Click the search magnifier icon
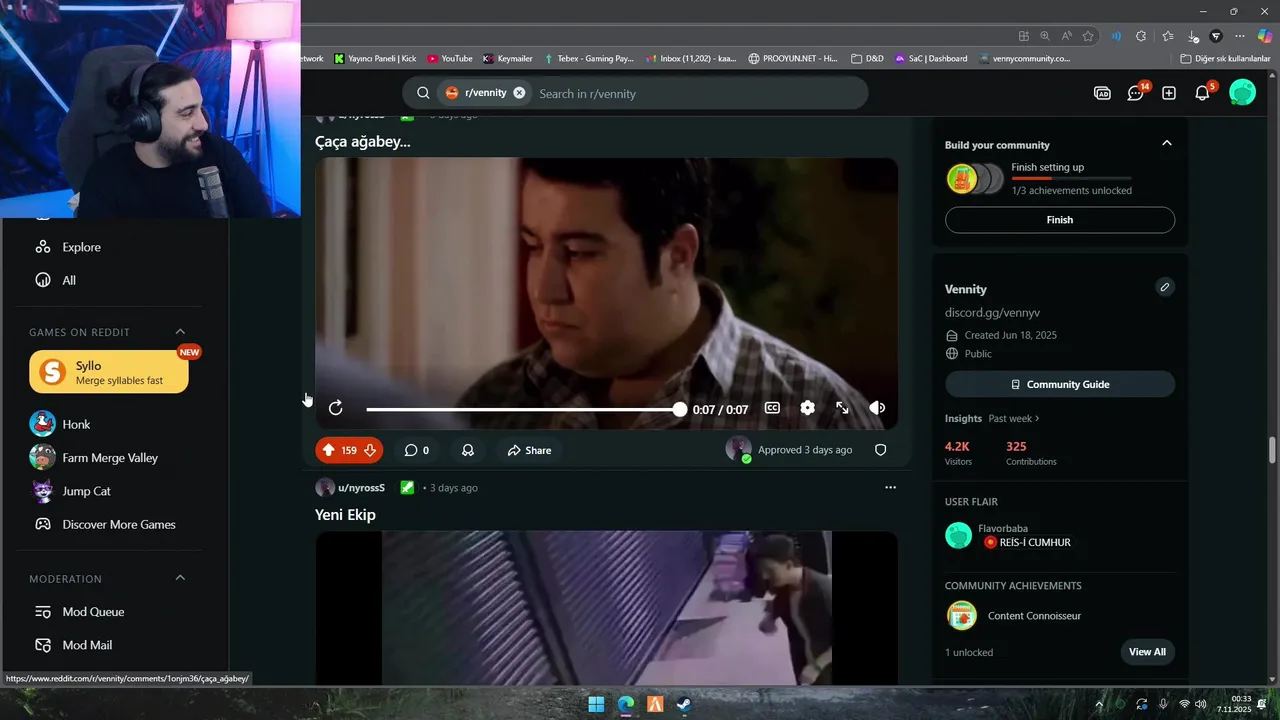The image size is (1280, 720). [x=423, y=93]
